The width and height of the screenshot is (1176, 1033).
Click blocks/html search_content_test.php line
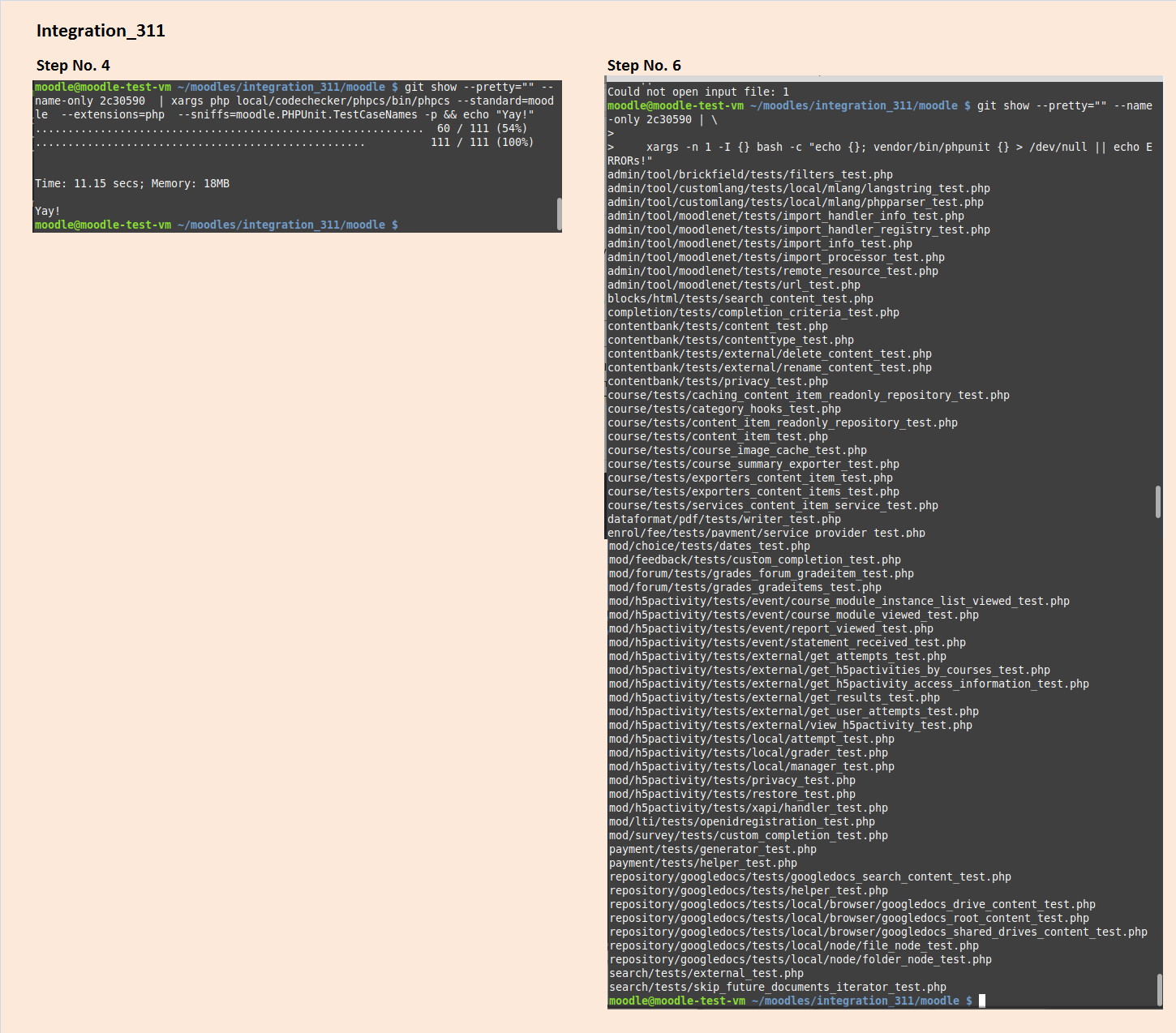[740, 299]
